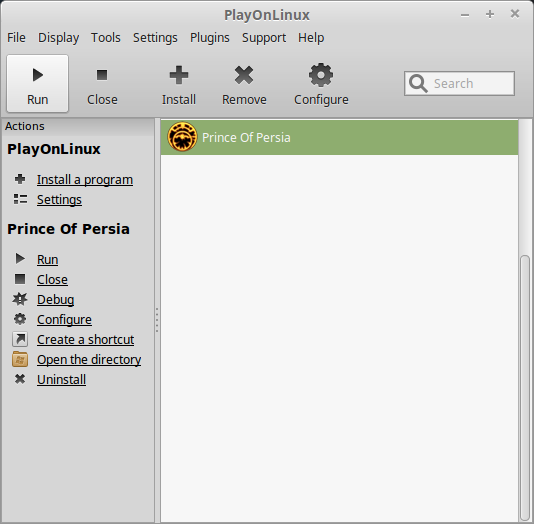Select the Prince Of Persia game icon
This screenshot has height=524, width=534.
click(182, 137)
